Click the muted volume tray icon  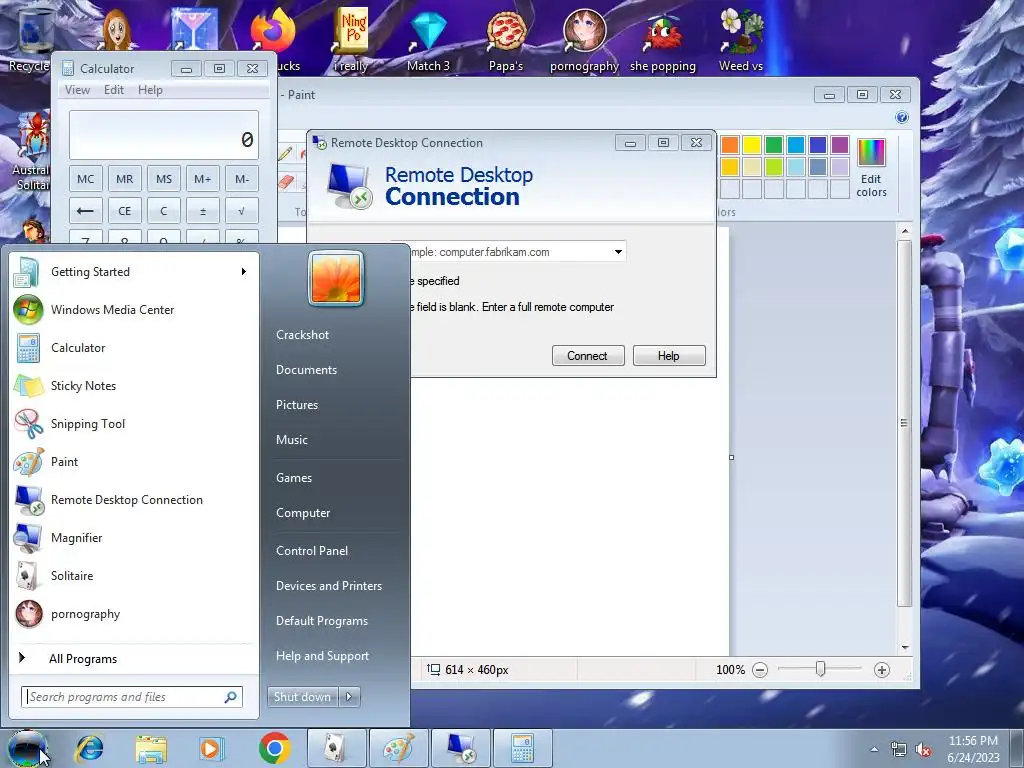pyautogui.click(x=923, y=750)
